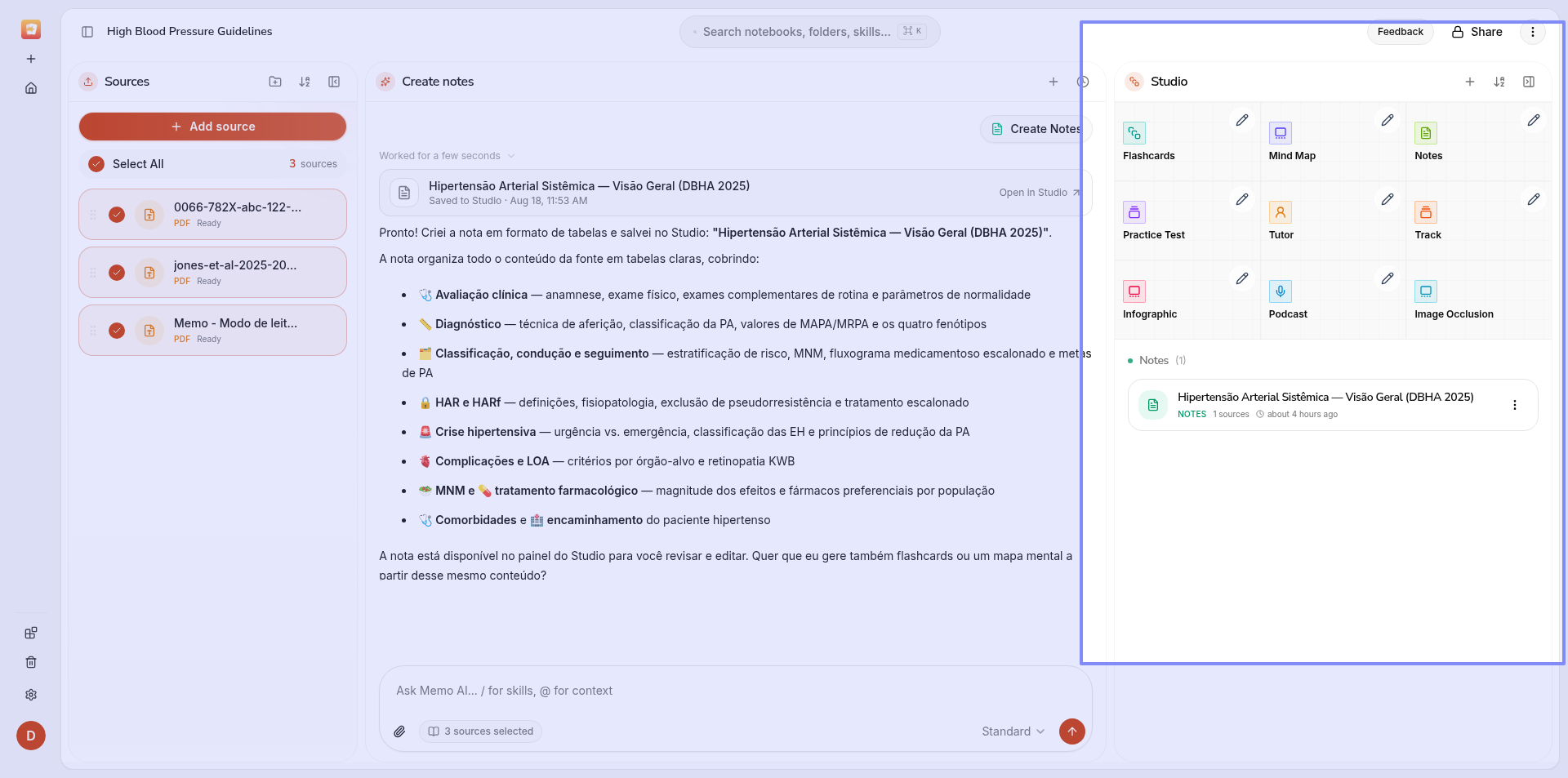Toggle Select All sources checkbox

[96, 164]
